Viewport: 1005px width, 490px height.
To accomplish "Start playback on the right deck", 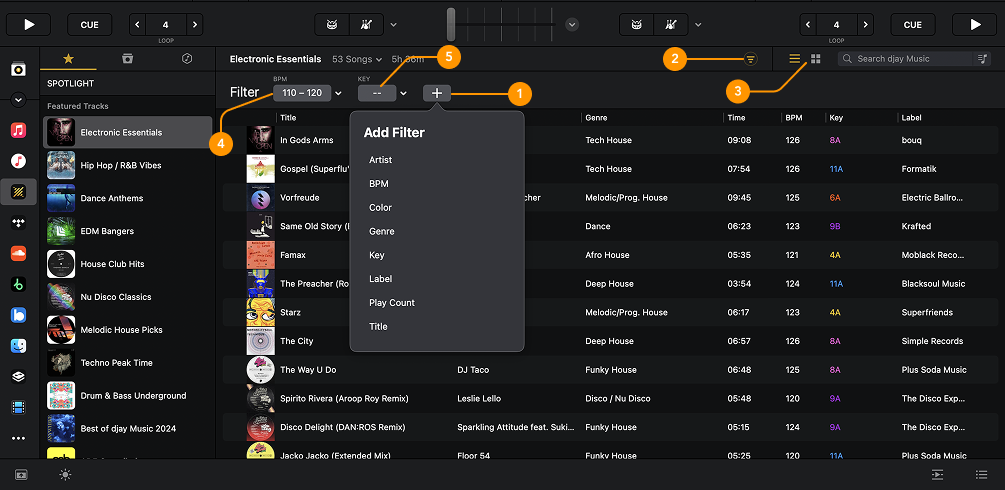I will tap(975, 25).
